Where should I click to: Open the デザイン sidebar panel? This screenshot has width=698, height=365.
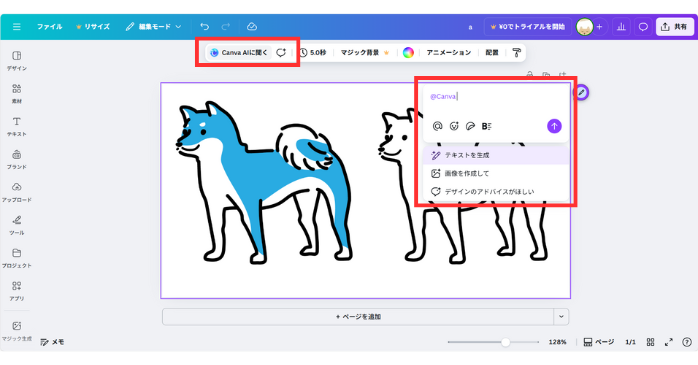(x=16, y=61)
